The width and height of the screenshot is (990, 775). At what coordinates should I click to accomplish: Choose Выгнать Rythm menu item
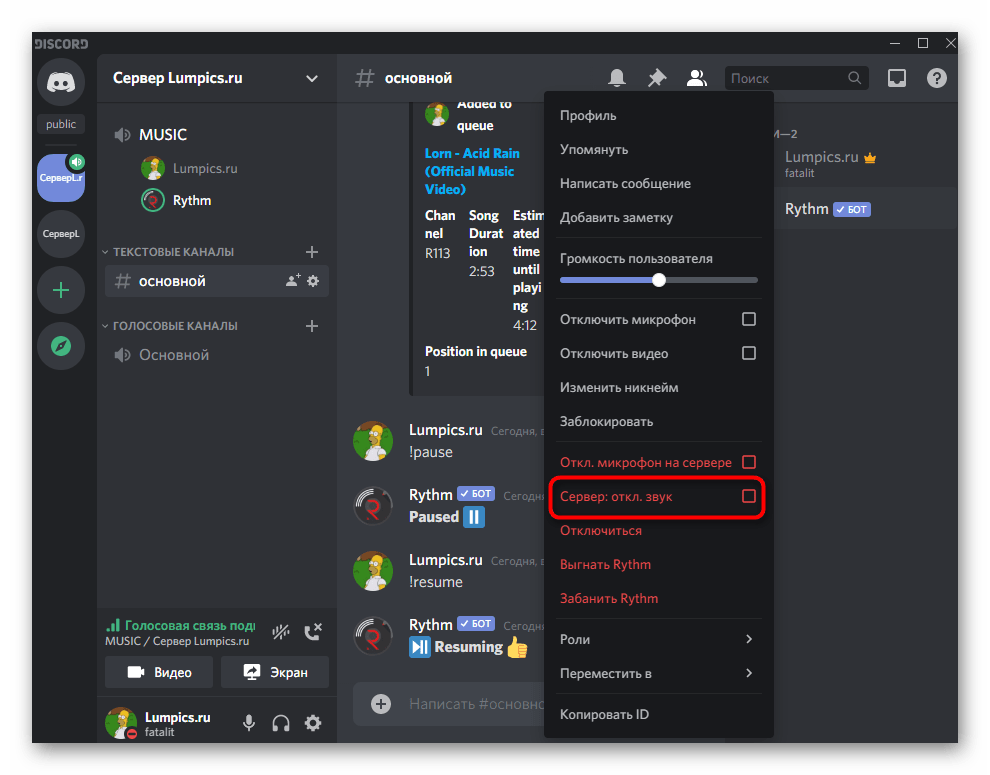[x=658, y=565]
